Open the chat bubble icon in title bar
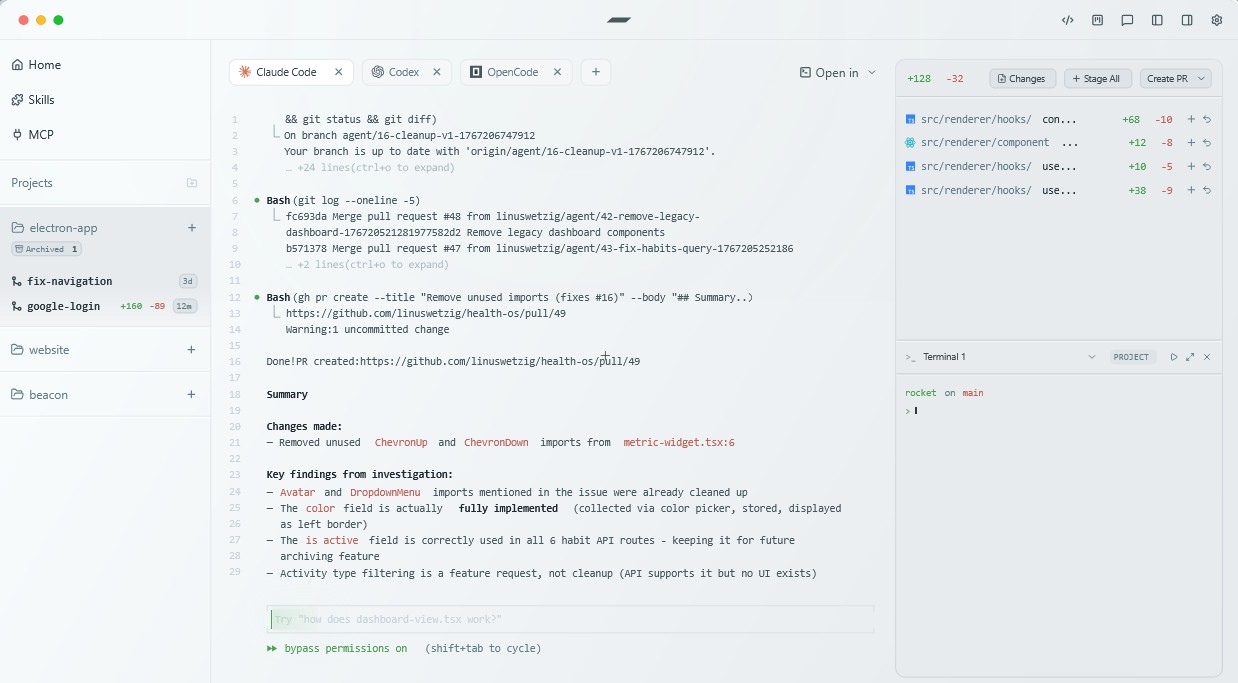The image size is (1238, 683). tap(1127, 20)
